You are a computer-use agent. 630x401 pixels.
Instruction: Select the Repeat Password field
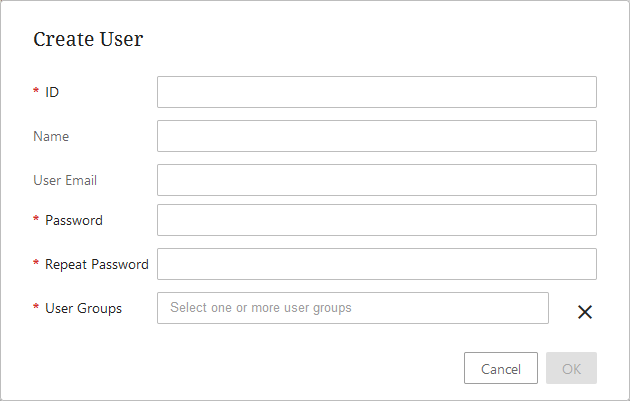pos(377,264)
